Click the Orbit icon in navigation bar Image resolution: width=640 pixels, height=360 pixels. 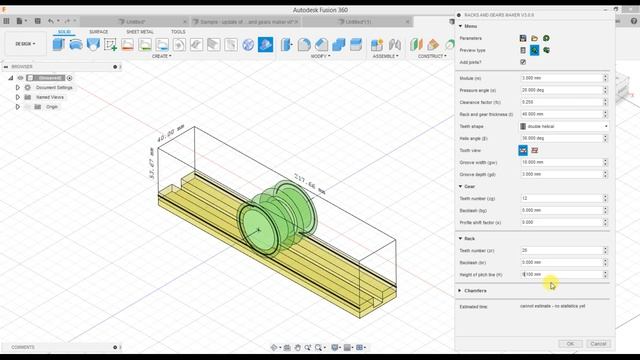click(274, 347)
